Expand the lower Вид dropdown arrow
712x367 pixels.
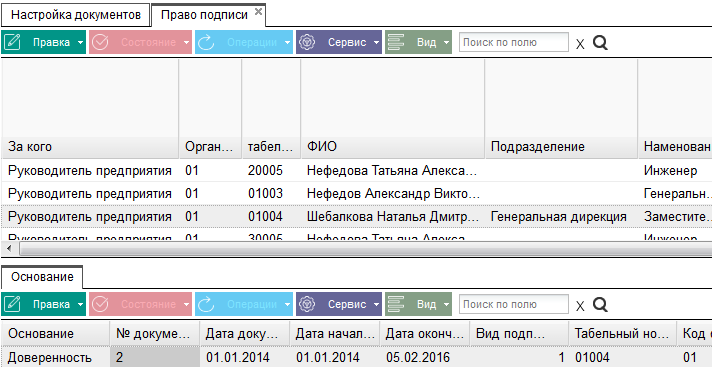(x=446, y=305)
